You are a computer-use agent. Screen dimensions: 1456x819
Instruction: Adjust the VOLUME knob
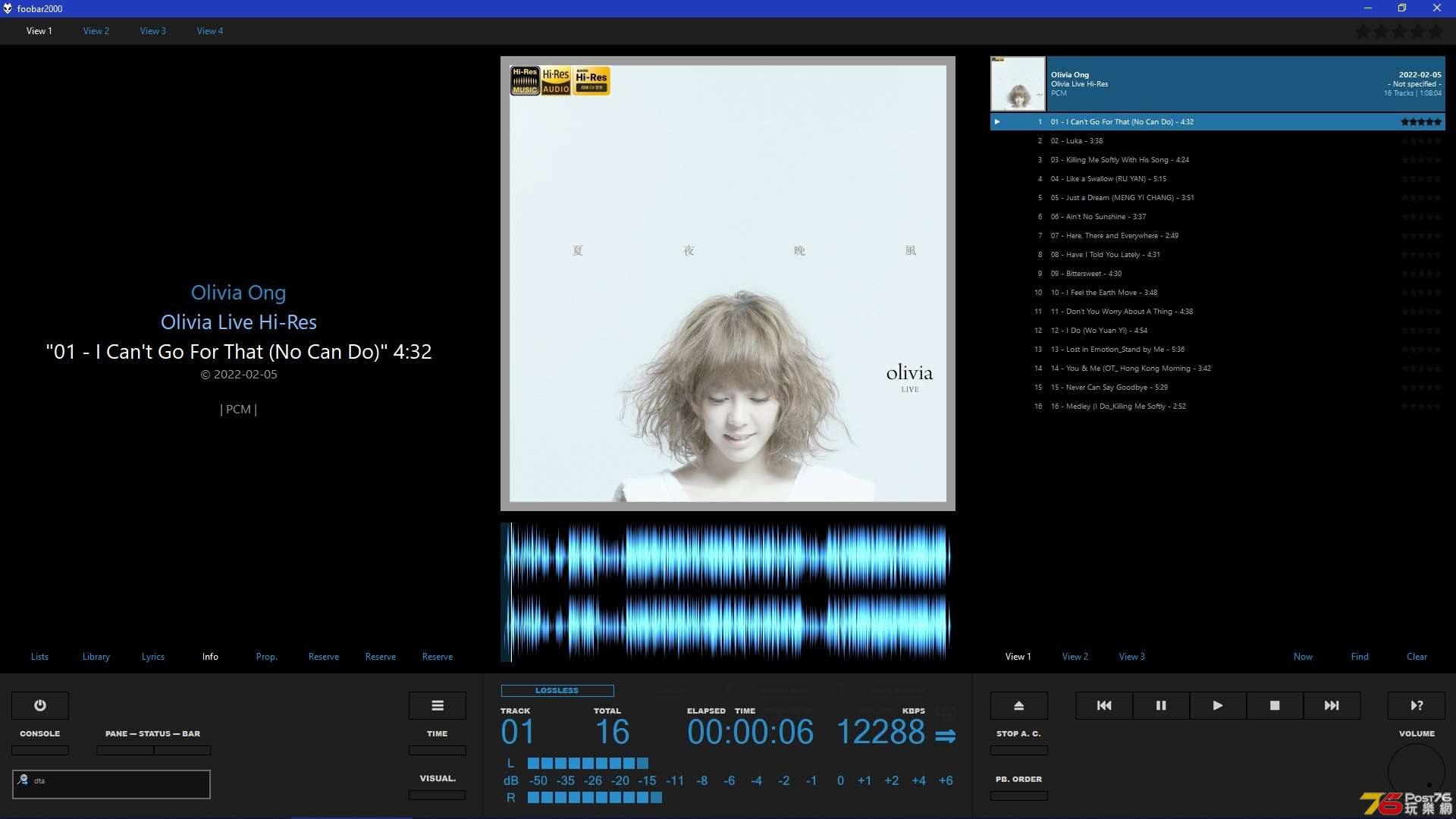[x=1417, y=772]
